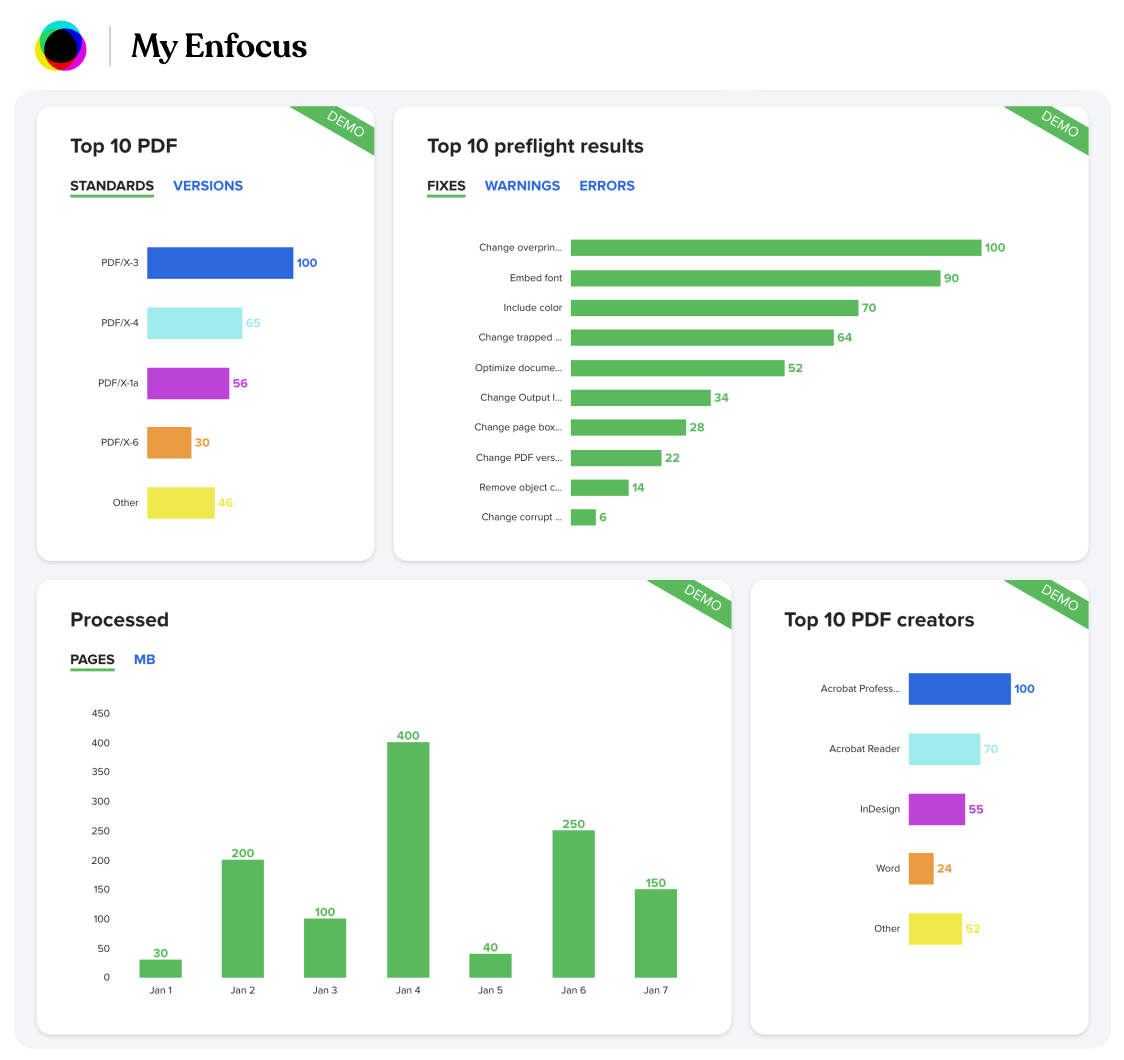Image resolution: width=1124 pixels, height=1060 pixels.
Task: Switch to the VERSIONS tab
Action: point(208,186)
